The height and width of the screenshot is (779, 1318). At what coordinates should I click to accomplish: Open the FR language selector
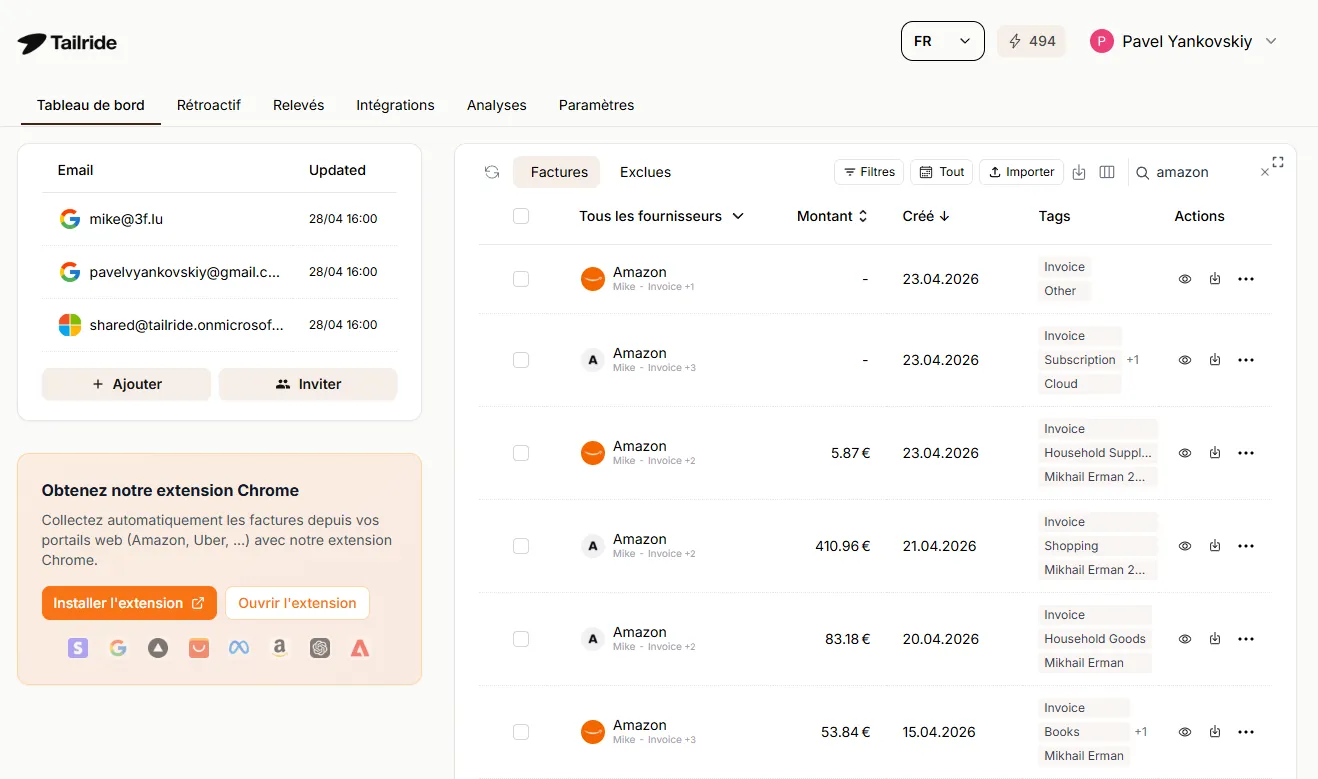click(941, 41)
